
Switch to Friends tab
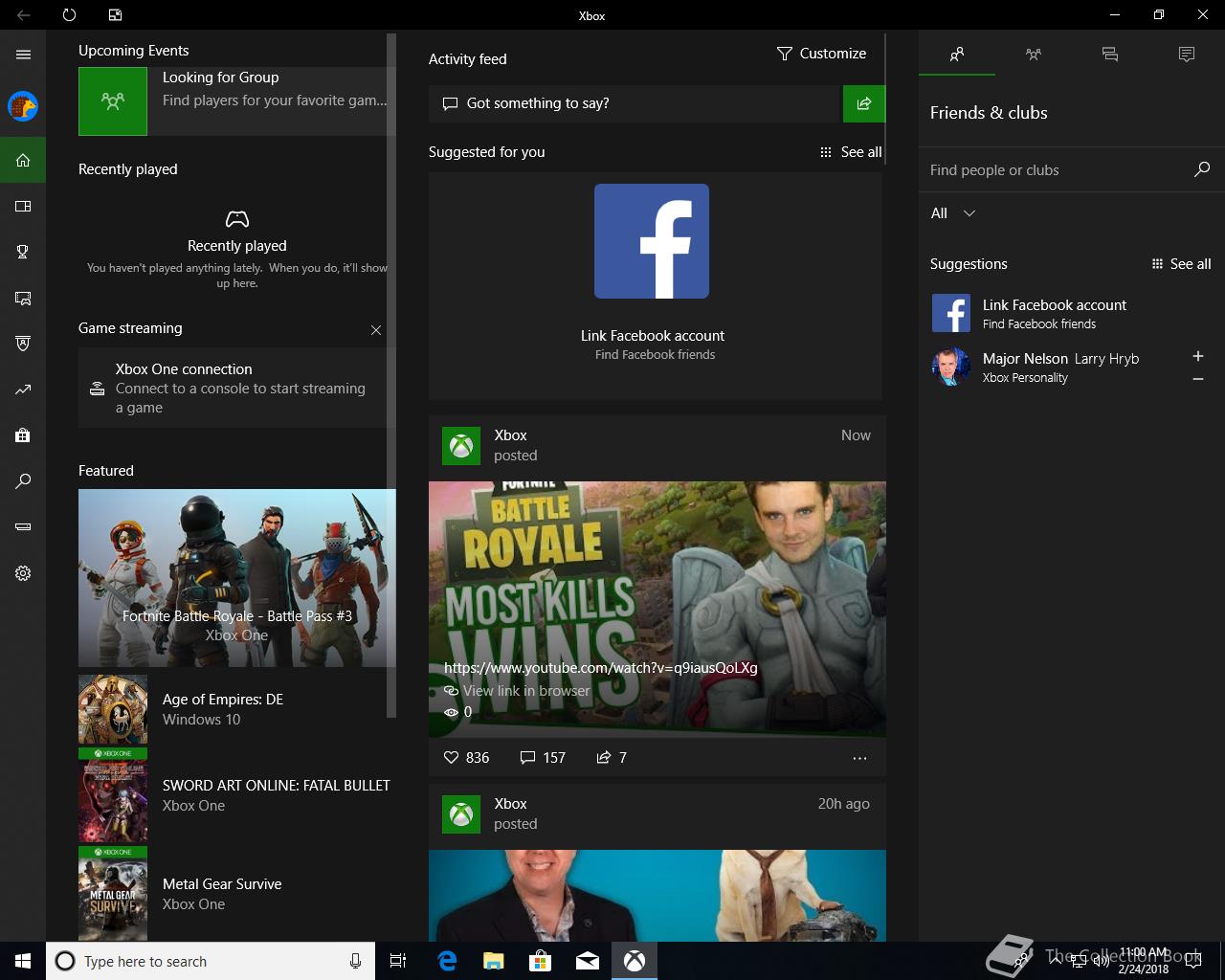coord(957,55)
